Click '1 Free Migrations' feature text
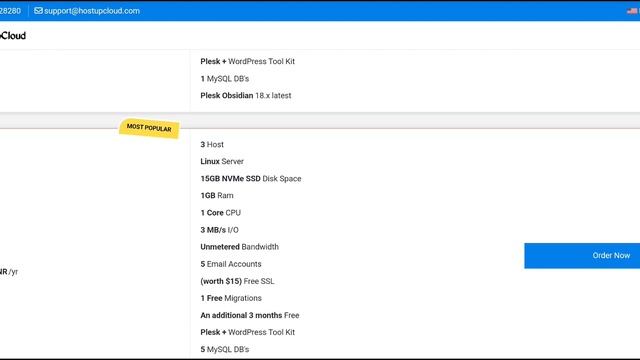Viewport: 640px width, 360px height. pyautogui.click(x=231, y=298)
